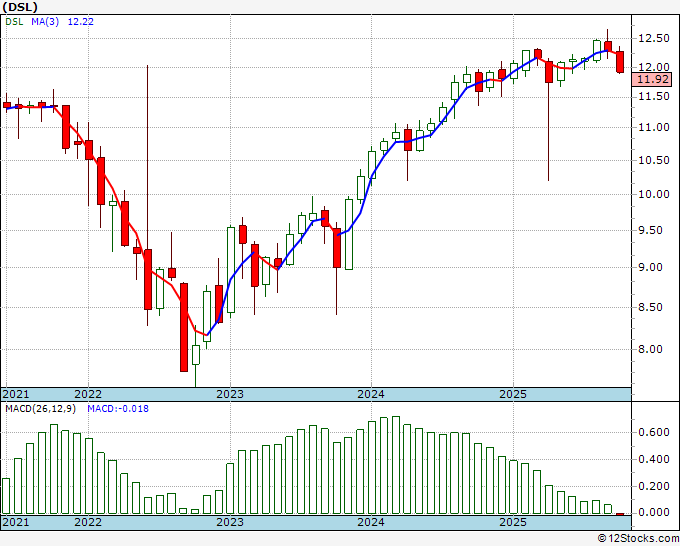Viewport: 680px width, 546px height.
Task: Click the MACD(26,12,9) indicator label
Action: pyautogui.click(x=40, y=409)
